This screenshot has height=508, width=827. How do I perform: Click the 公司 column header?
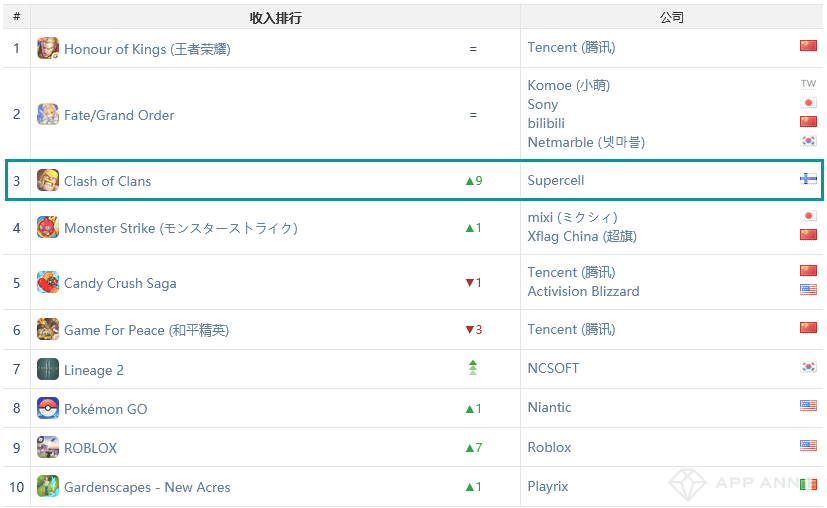[x=672, y=18]
